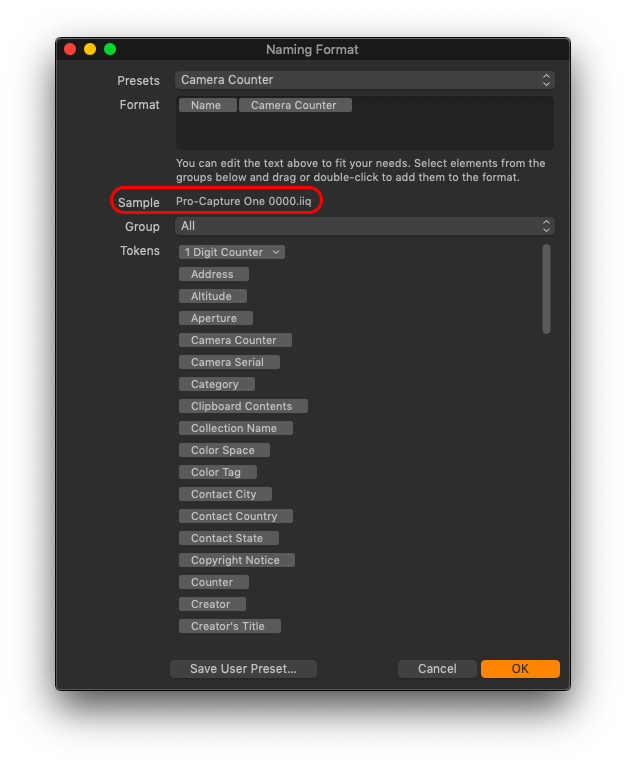Pick the Altitude token
The width and height of the screenshot is (626, 764).
point(212,296)
